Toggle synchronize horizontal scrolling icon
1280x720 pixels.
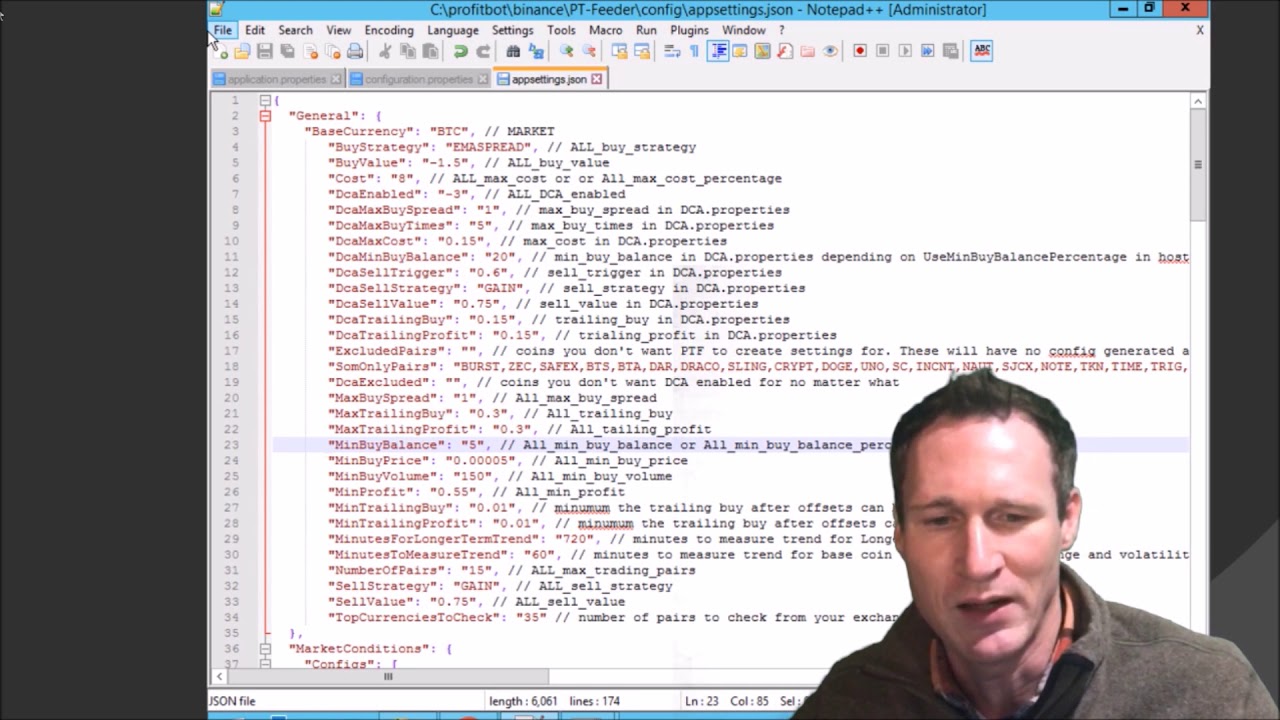(x=642, y=51)
